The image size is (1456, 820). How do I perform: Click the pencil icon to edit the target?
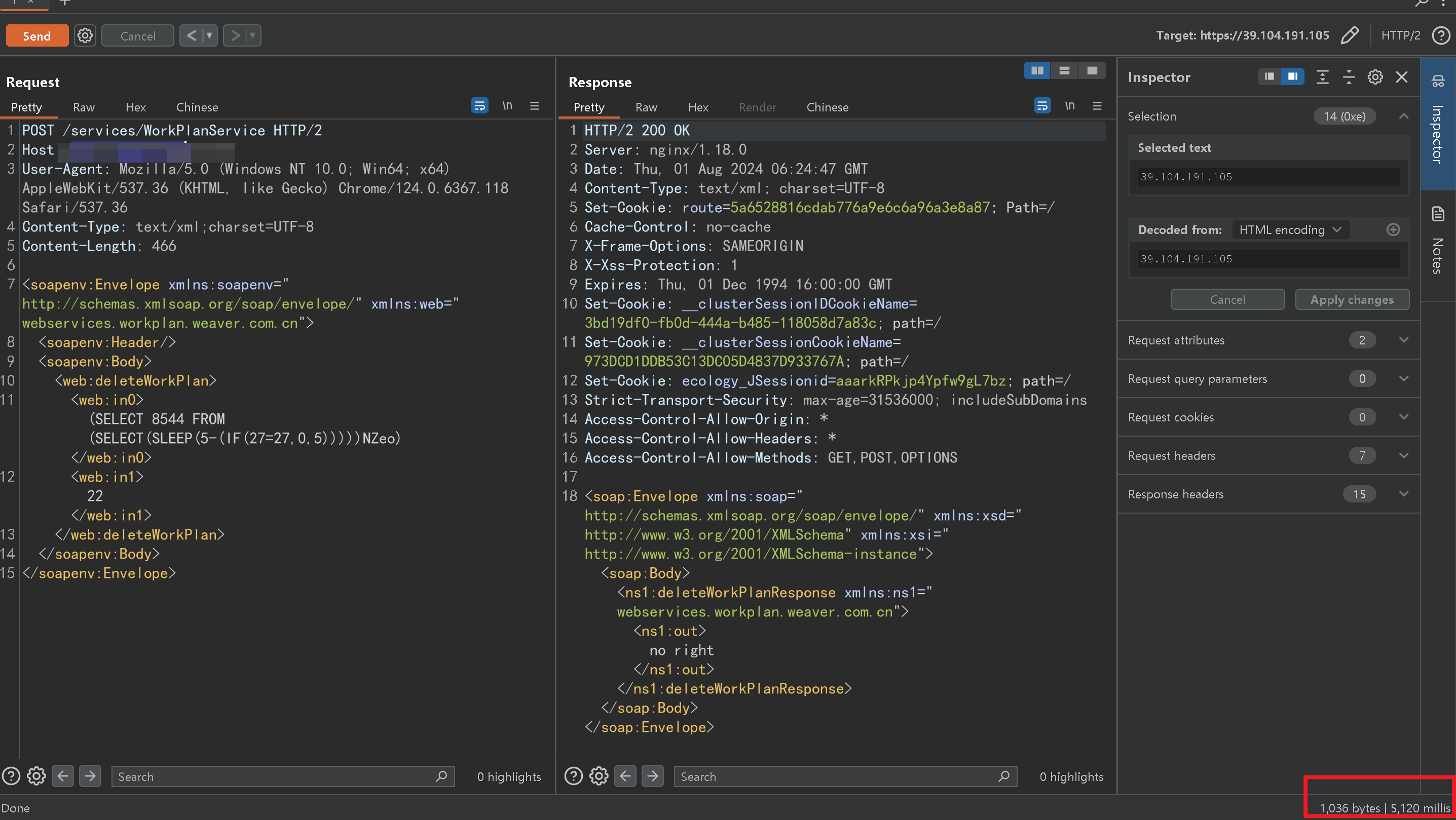(1350, 35)
